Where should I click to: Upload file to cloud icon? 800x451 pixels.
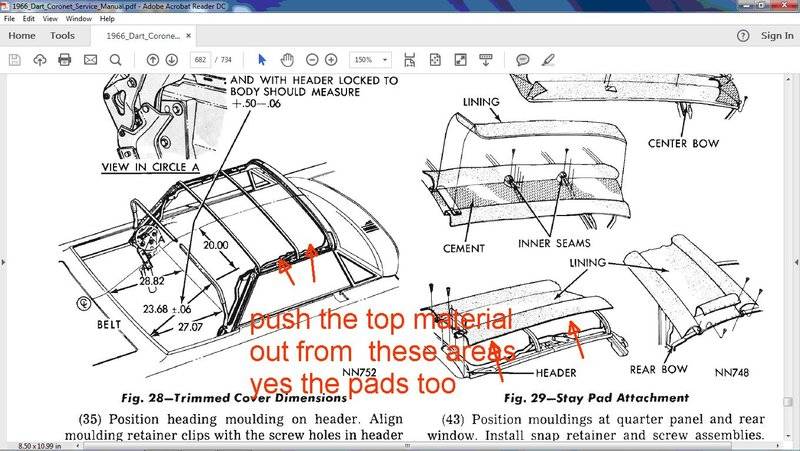(x=40, y=60)
